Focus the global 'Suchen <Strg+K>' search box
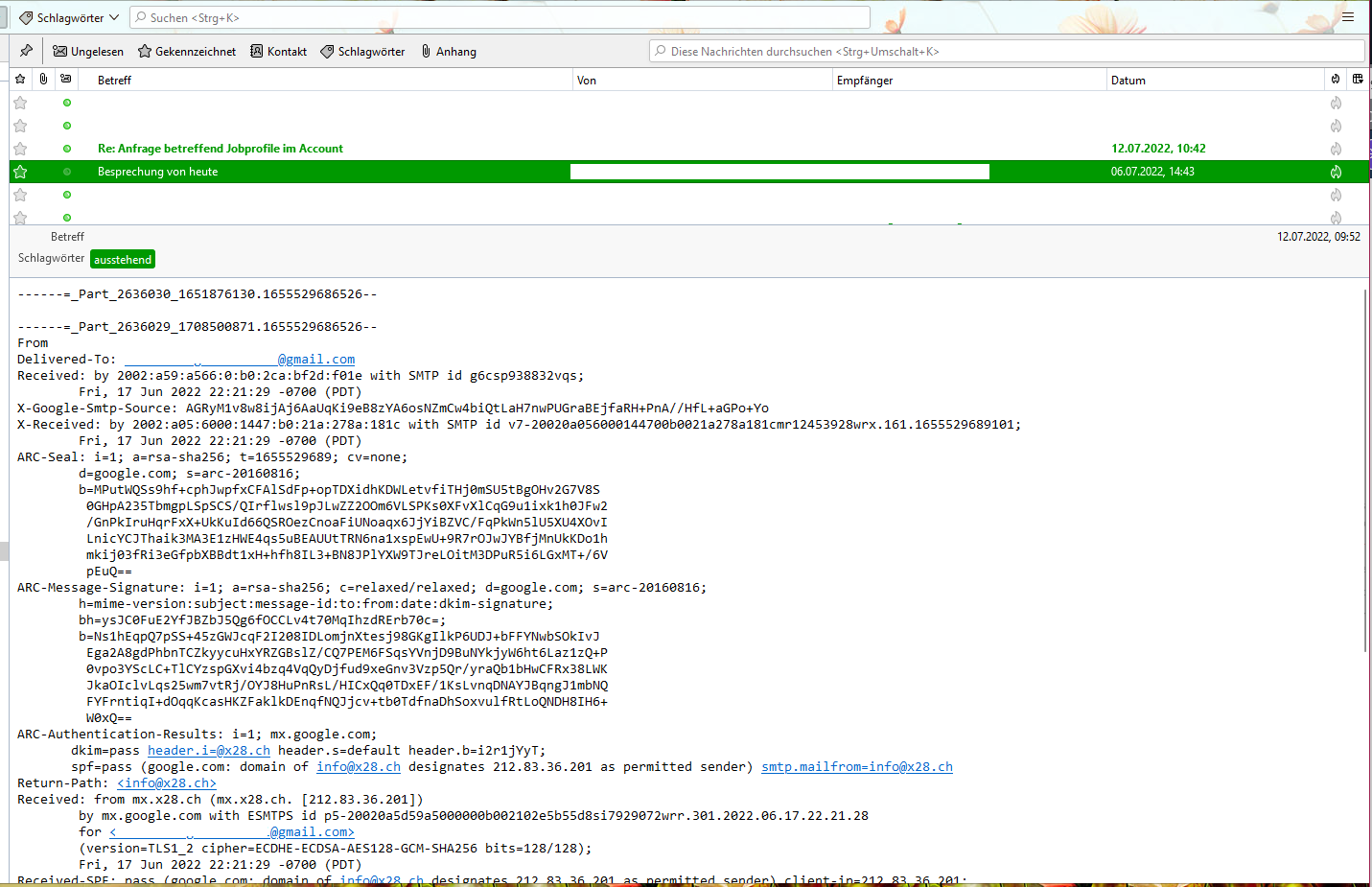Screen dimensions: 1372x887 point(500,17)
